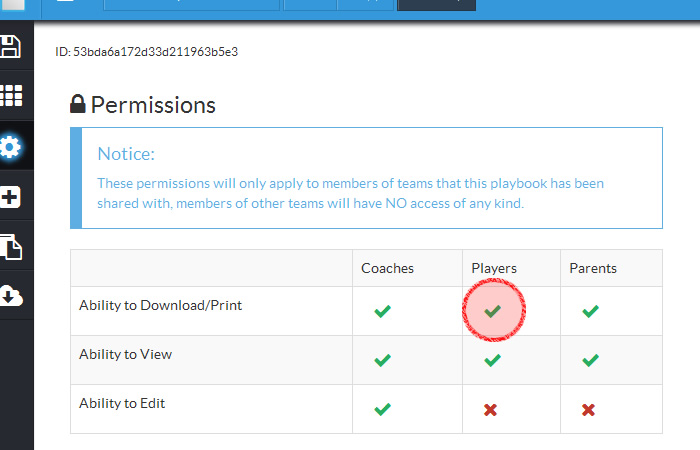
Task: Click the add new plus icon
Action: click(x=11, y=197)
